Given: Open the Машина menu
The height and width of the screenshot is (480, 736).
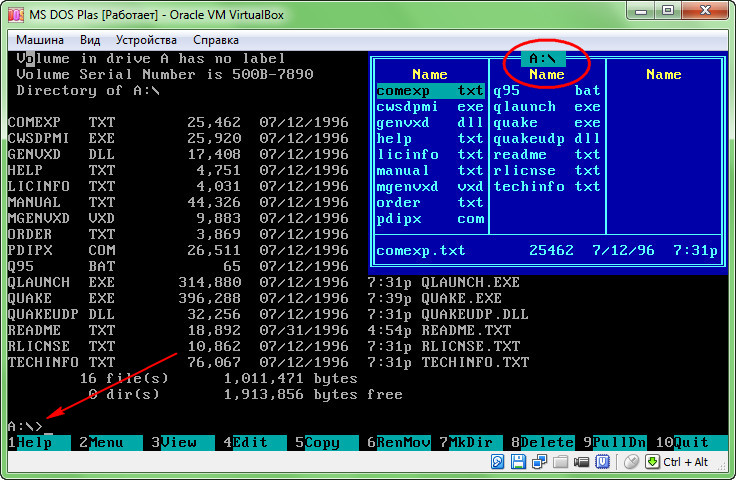Looking at the screenshot, I should coord(40,40).
